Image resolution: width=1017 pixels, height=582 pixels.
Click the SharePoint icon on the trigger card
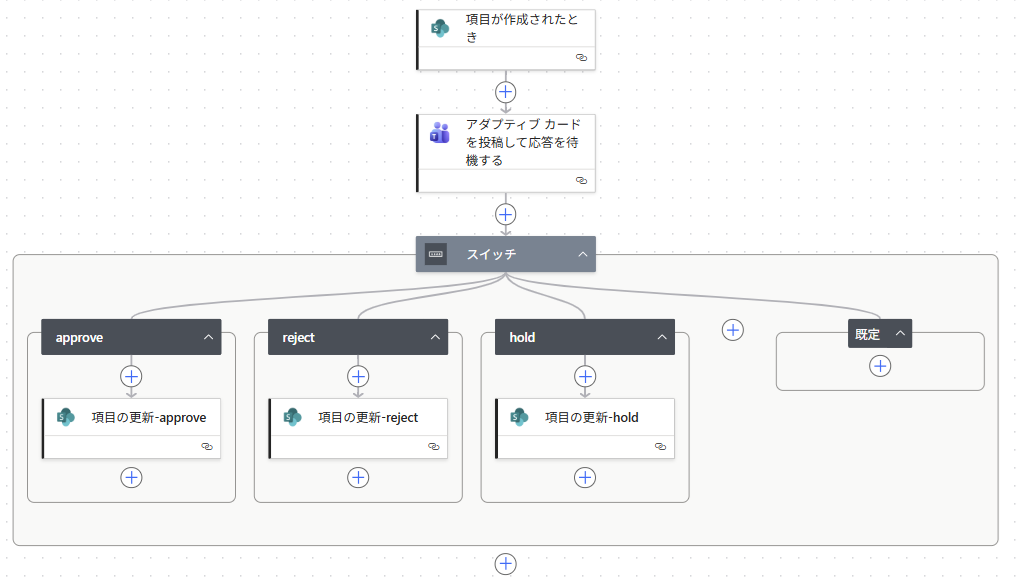(440, 28)
